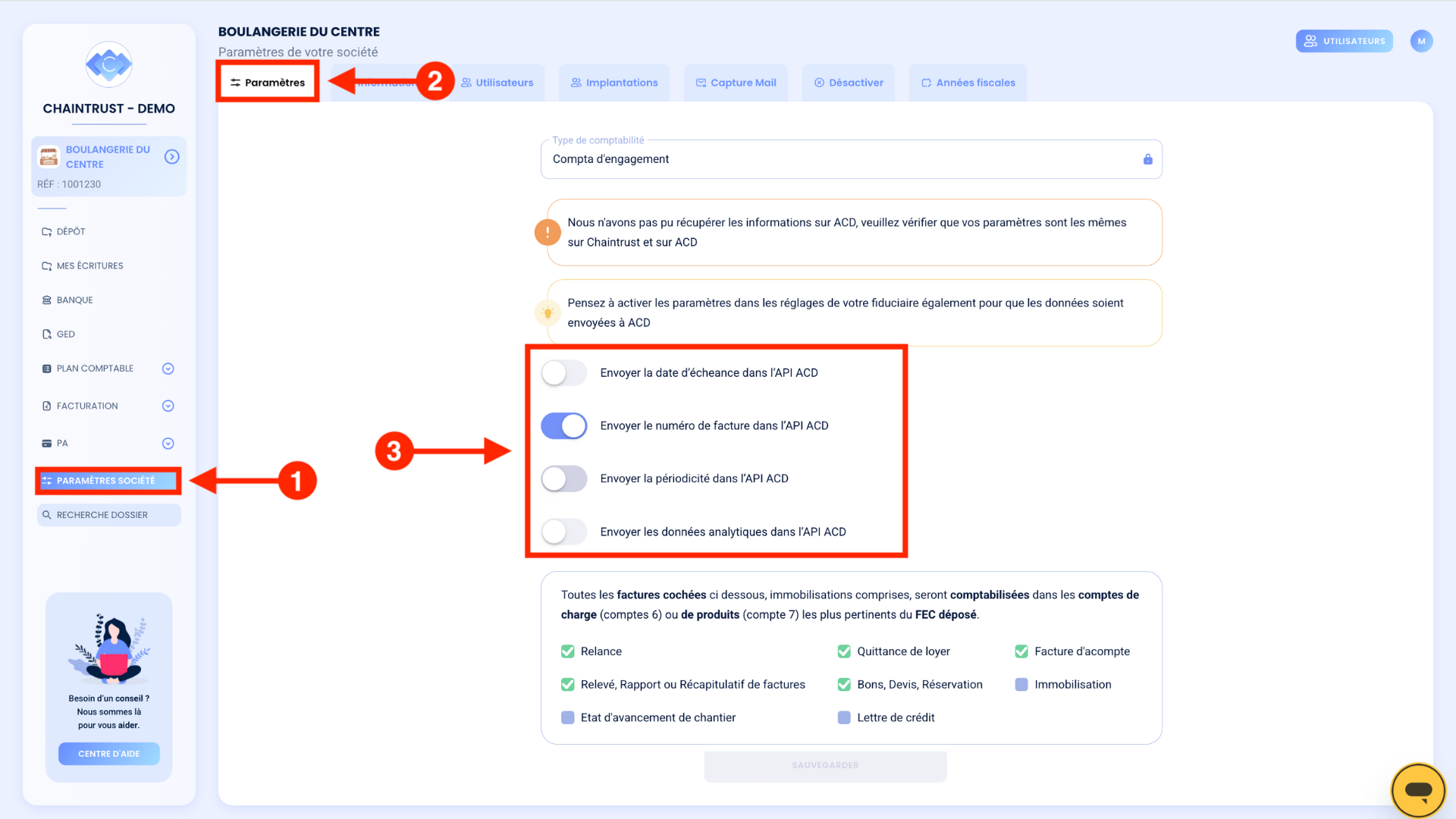Click the Mes Écritures icon
This screenshot has height=819, width=1456.
[x=47, y=265]
